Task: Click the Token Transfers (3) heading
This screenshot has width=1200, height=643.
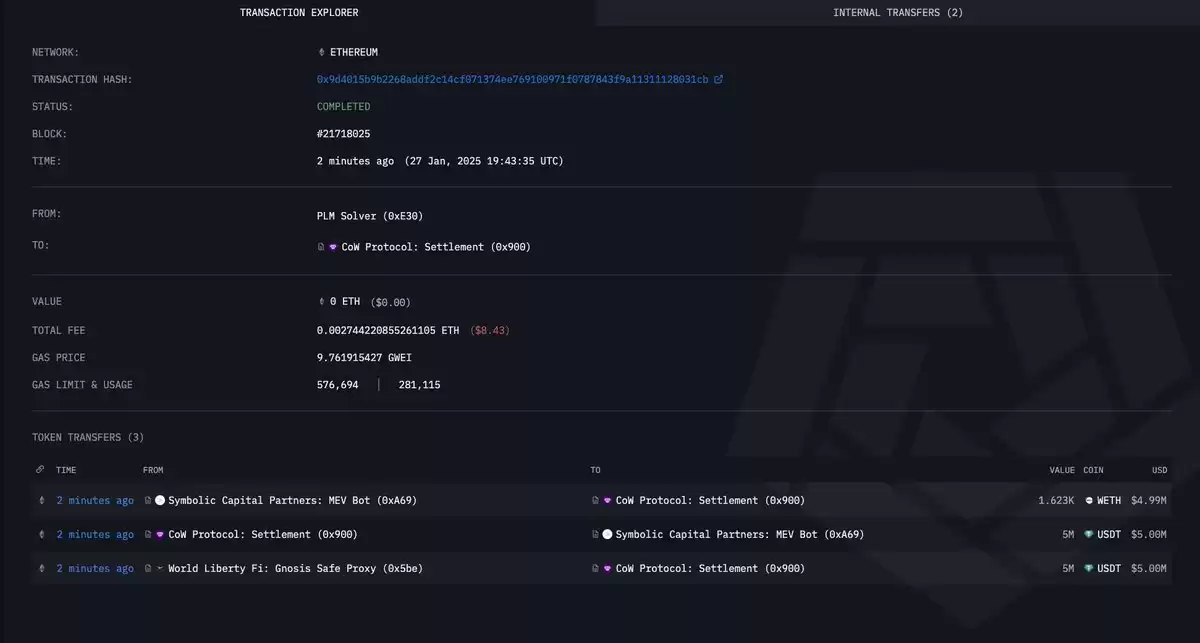Action: coord(88,438)
